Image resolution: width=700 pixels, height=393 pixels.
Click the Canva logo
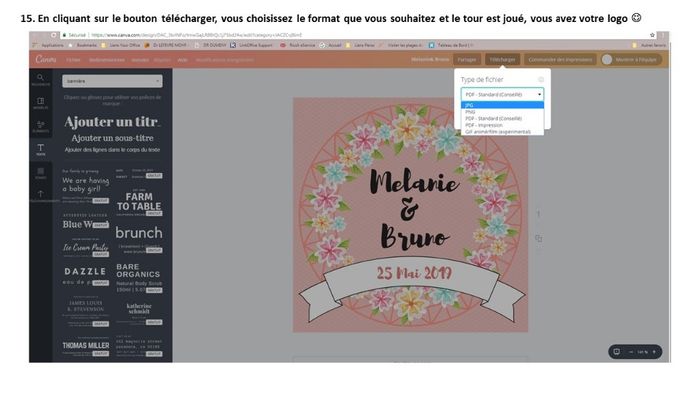coord(46,59)
